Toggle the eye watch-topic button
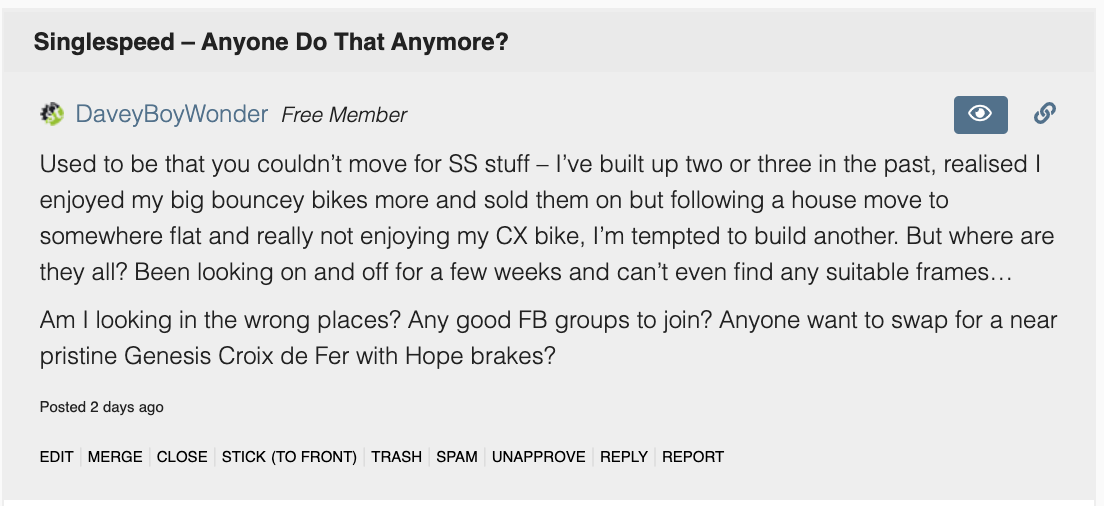The image size is (1104, 506). pos(980,114)
